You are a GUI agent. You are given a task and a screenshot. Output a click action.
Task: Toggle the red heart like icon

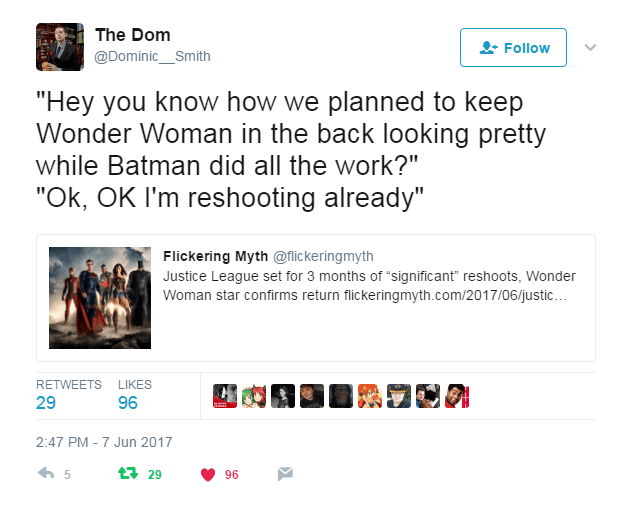tap(208, 474)
